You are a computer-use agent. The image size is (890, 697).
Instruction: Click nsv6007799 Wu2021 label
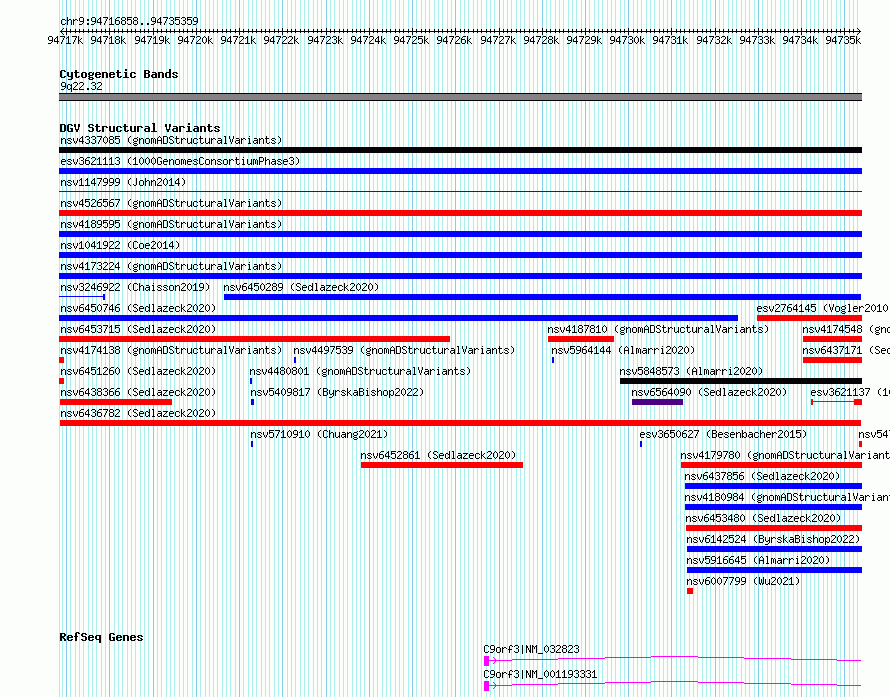click(743, 581)
